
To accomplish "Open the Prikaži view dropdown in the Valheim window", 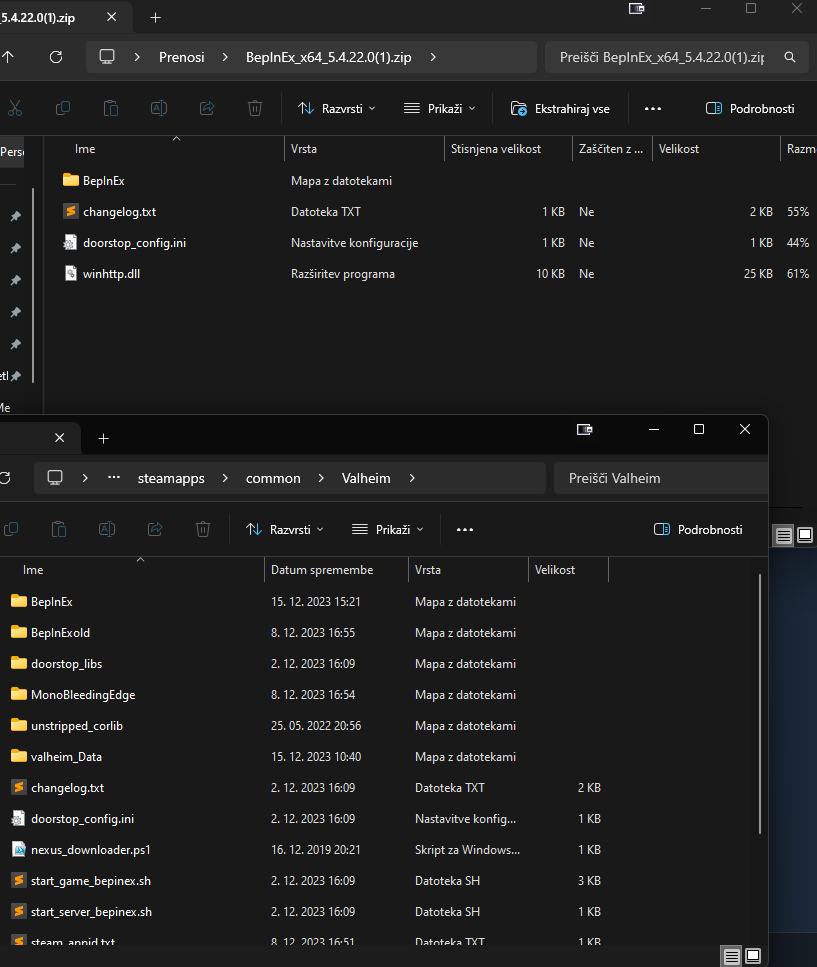I will pos(387,529).
